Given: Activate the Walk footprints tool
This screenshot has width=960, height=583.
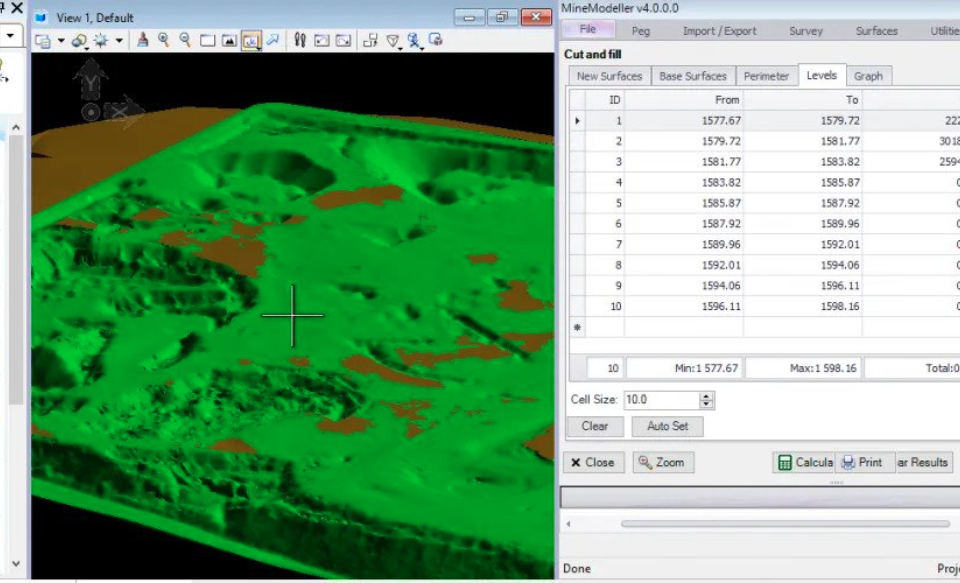Looking at the screenshot, I should click(299, 41).
